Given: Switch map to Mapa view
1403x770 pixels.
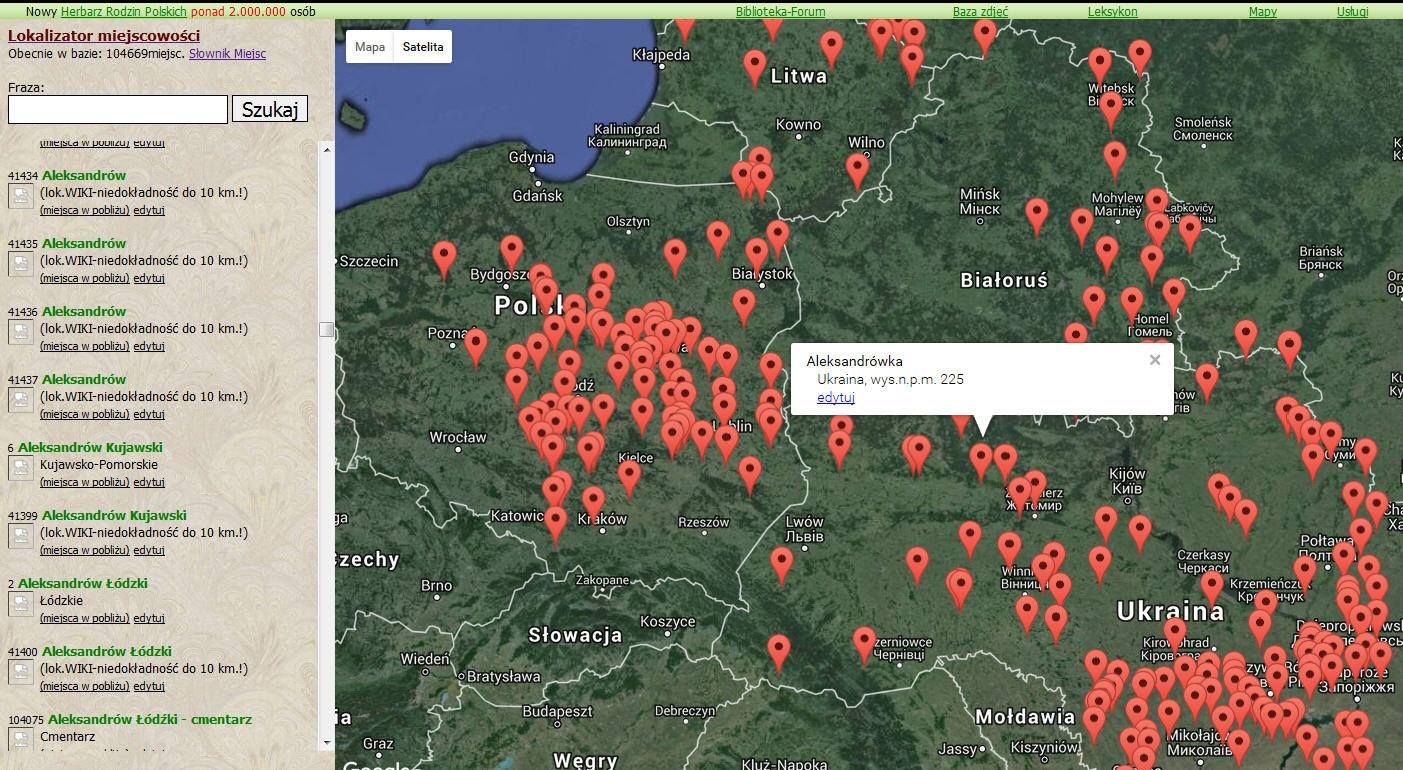Looking at the screenshot, I should pyautogui.click(x=370, y=47).
